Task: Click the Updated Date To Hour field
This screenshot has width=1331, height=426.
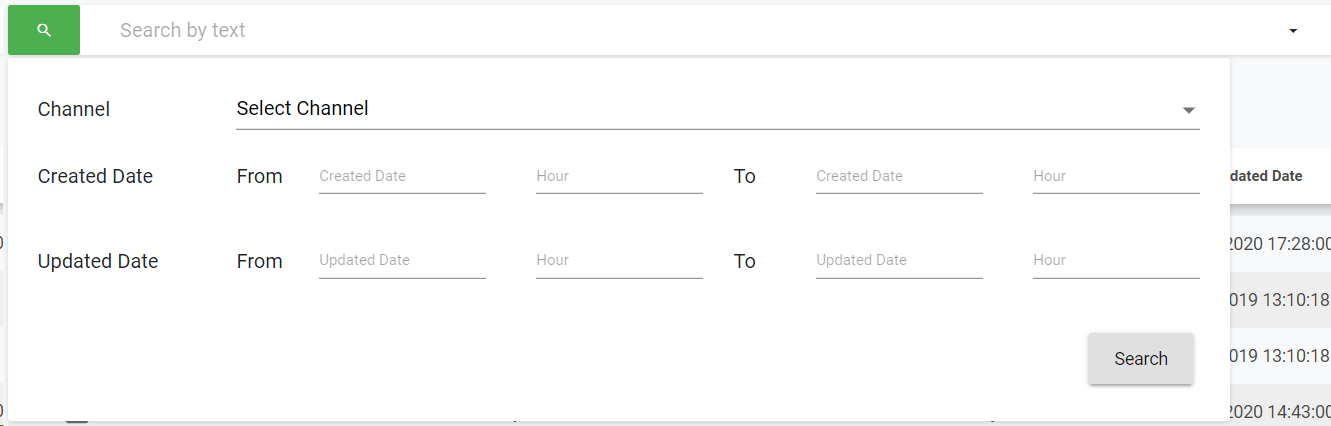Action: [1116, 261]
